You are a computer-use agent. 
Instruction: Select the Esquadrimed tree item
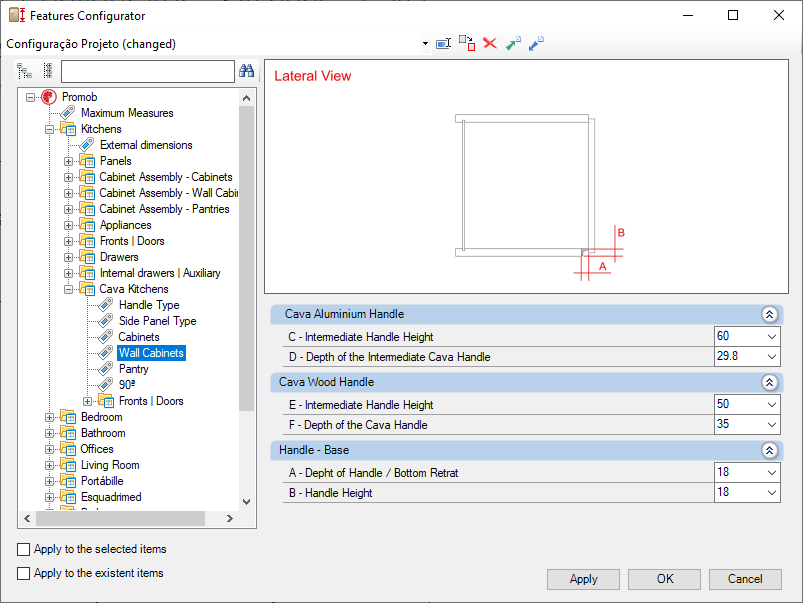111,497
